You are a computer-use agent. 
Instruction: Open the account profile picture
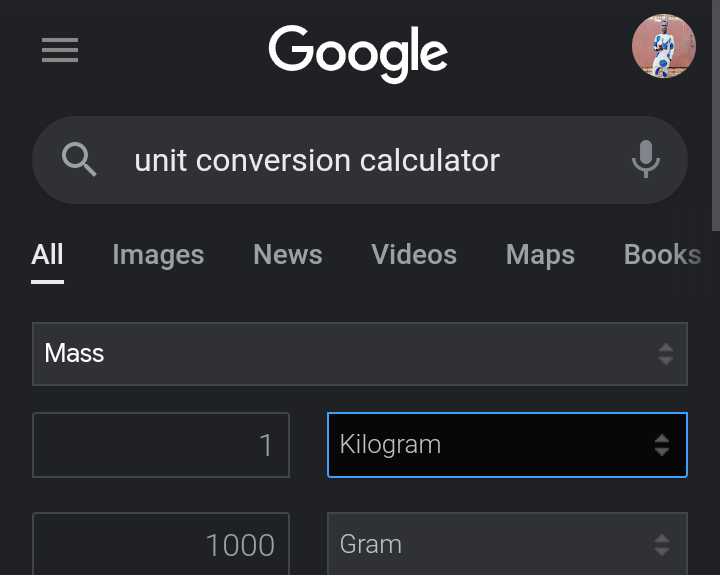pos(663,46)
